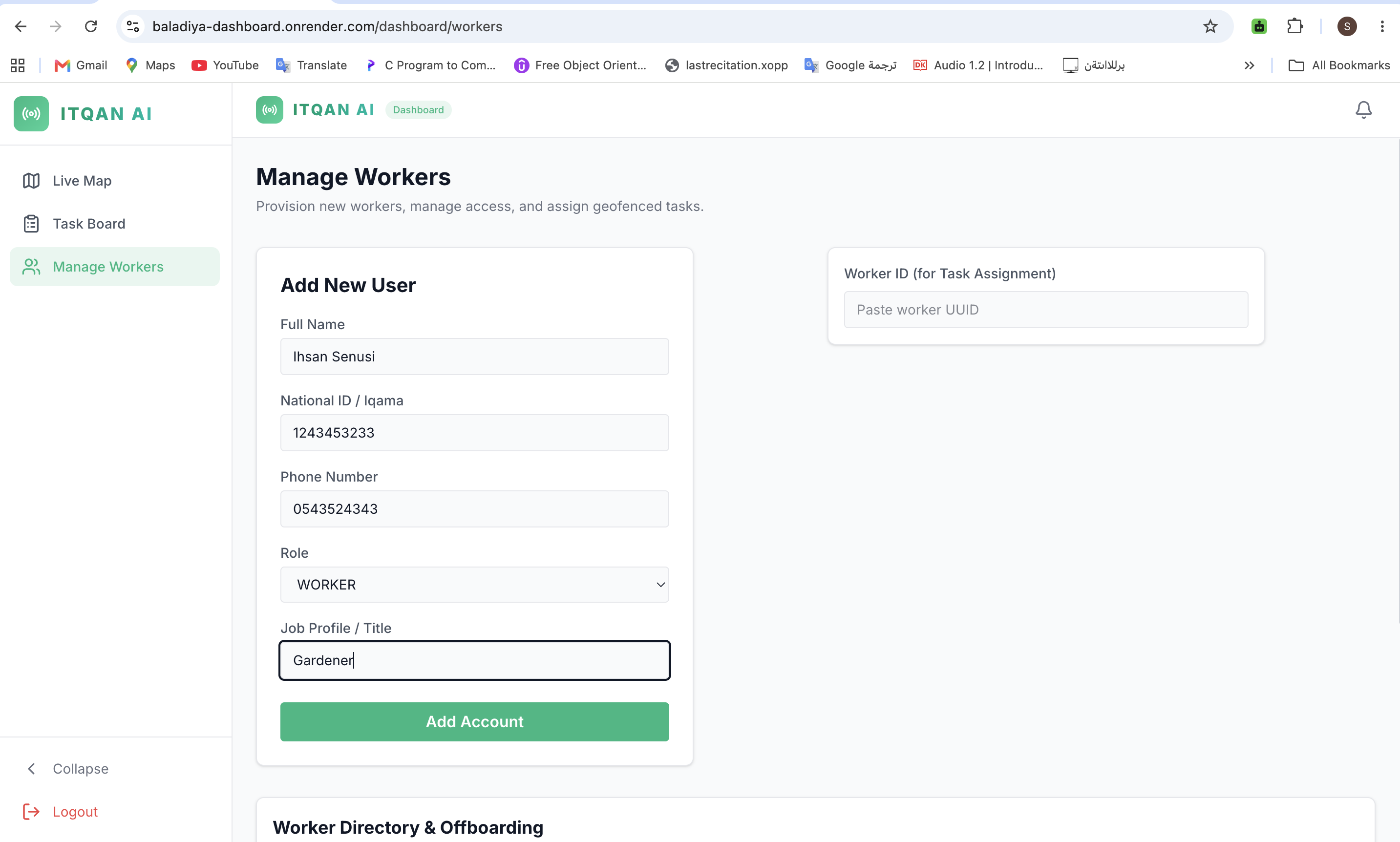1400x842 pixels.
Task: Open the Gmail bookmark
Action: pyautogui.click(x=81, y=65)
